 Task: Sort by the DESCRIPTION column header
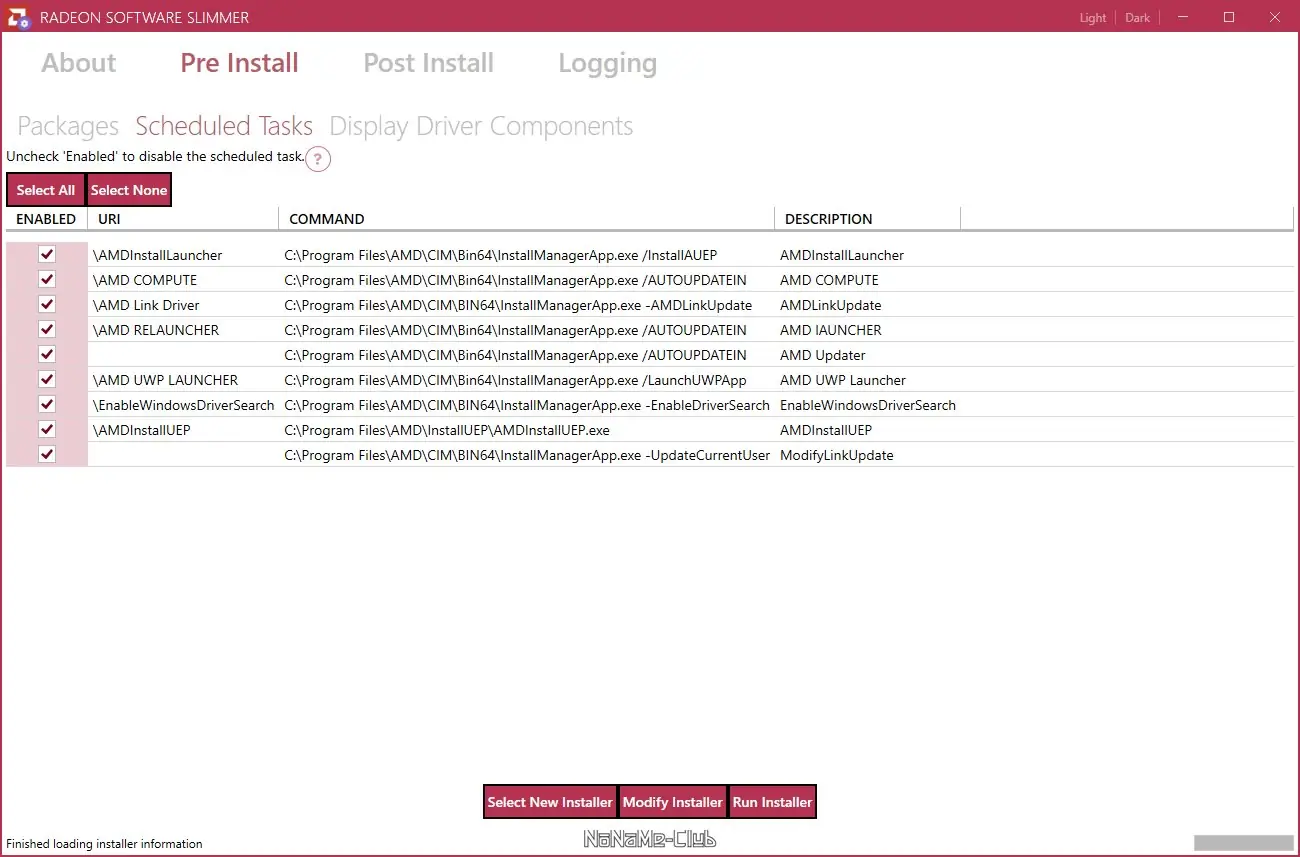coord(867,219)
